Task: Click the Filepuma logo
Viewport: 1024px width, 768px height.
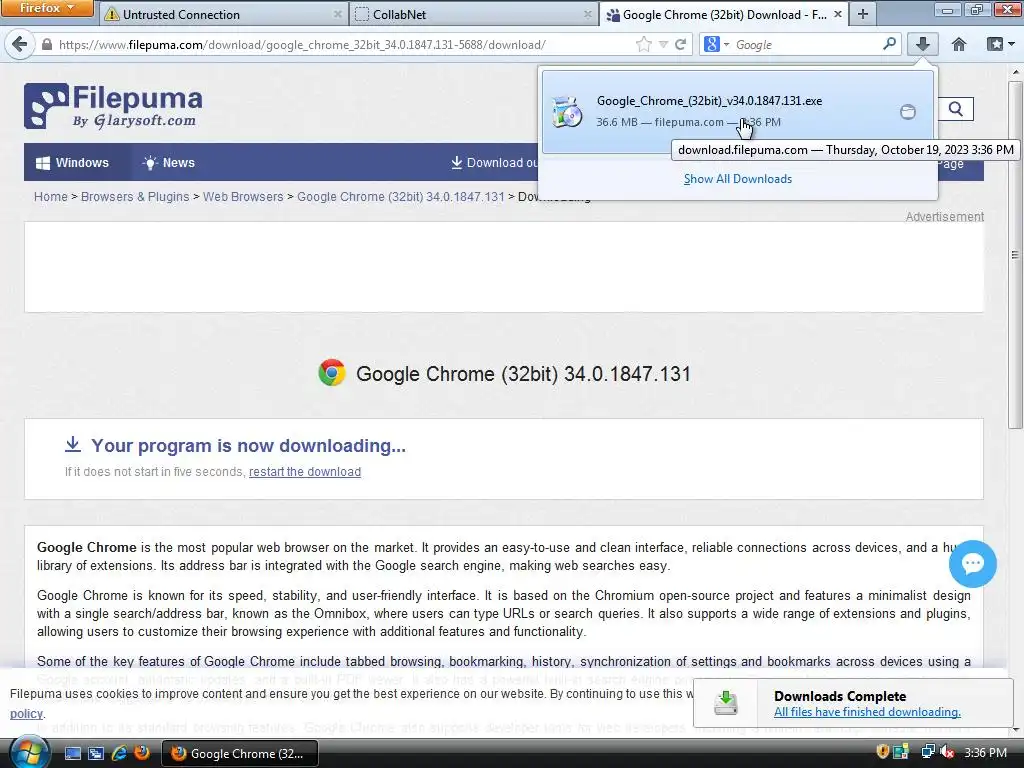Action: point(113,106)
